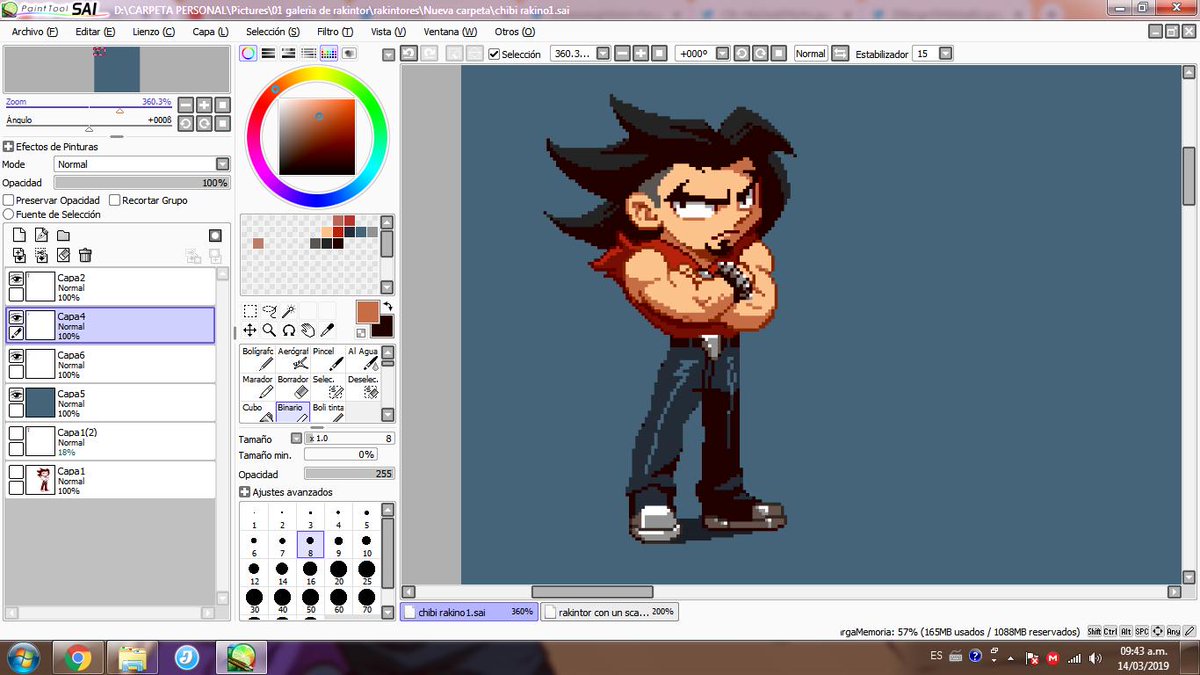Screen dimensions: 1200x675
Task: Open the Windows Start menu
Action: [23, 657]
